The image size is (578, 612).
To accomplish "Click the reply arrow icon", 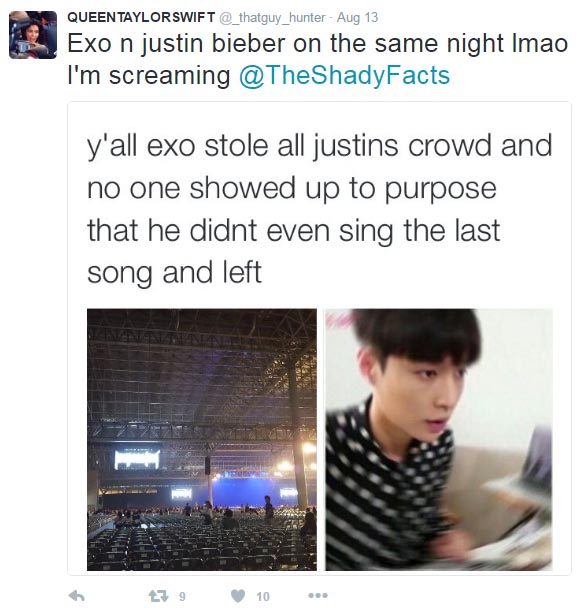I will click(76, 596).
